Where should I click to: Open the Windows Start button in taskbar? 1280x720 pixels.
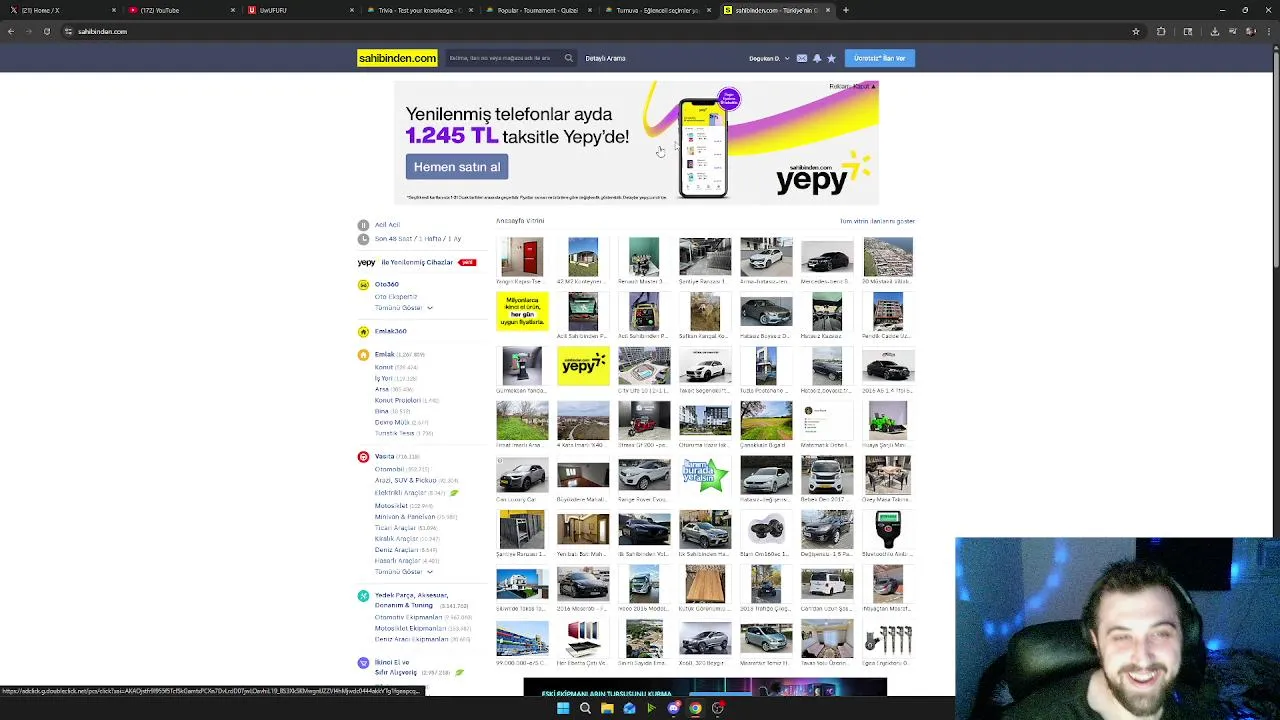click(x=563, y=708)
